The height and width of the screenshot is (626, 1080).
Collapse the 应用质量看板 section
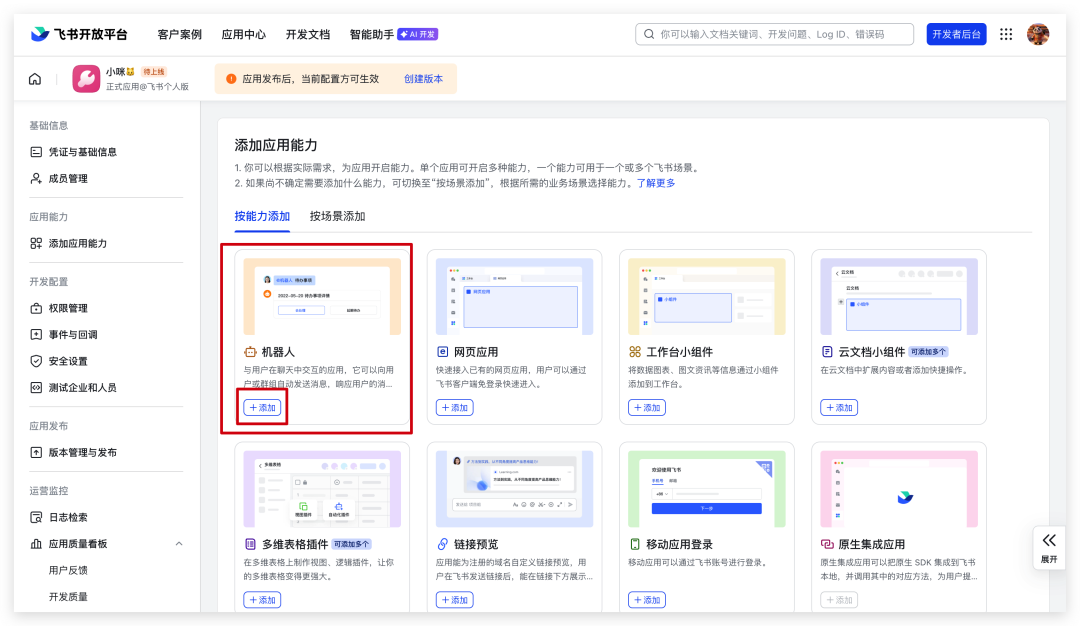click(x=179, y=544)
